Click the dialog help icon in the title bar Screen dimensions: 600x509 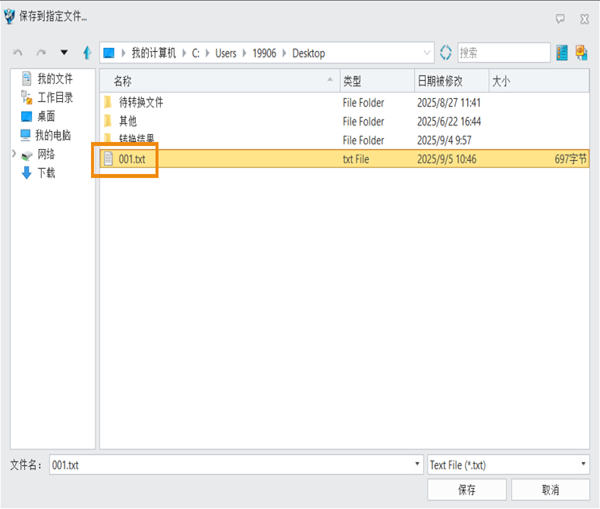pos(560,18)
